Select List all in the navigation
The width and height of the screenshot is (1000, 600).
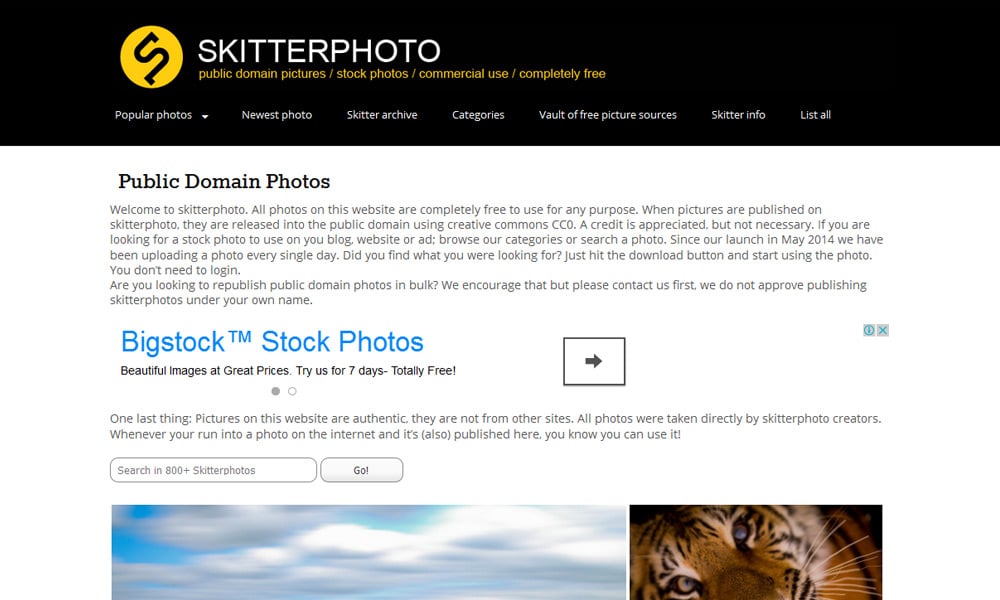click(x=816, y=115)
